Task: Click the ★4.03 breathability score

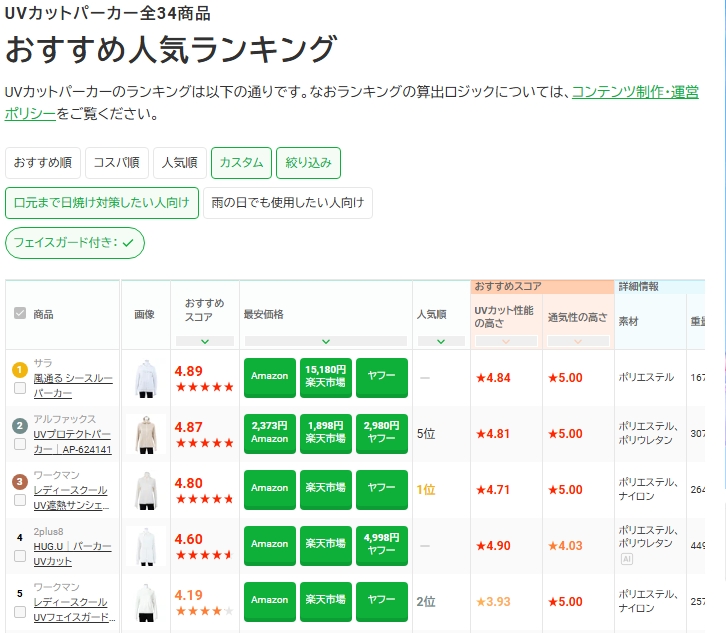Action: [565, 545]
